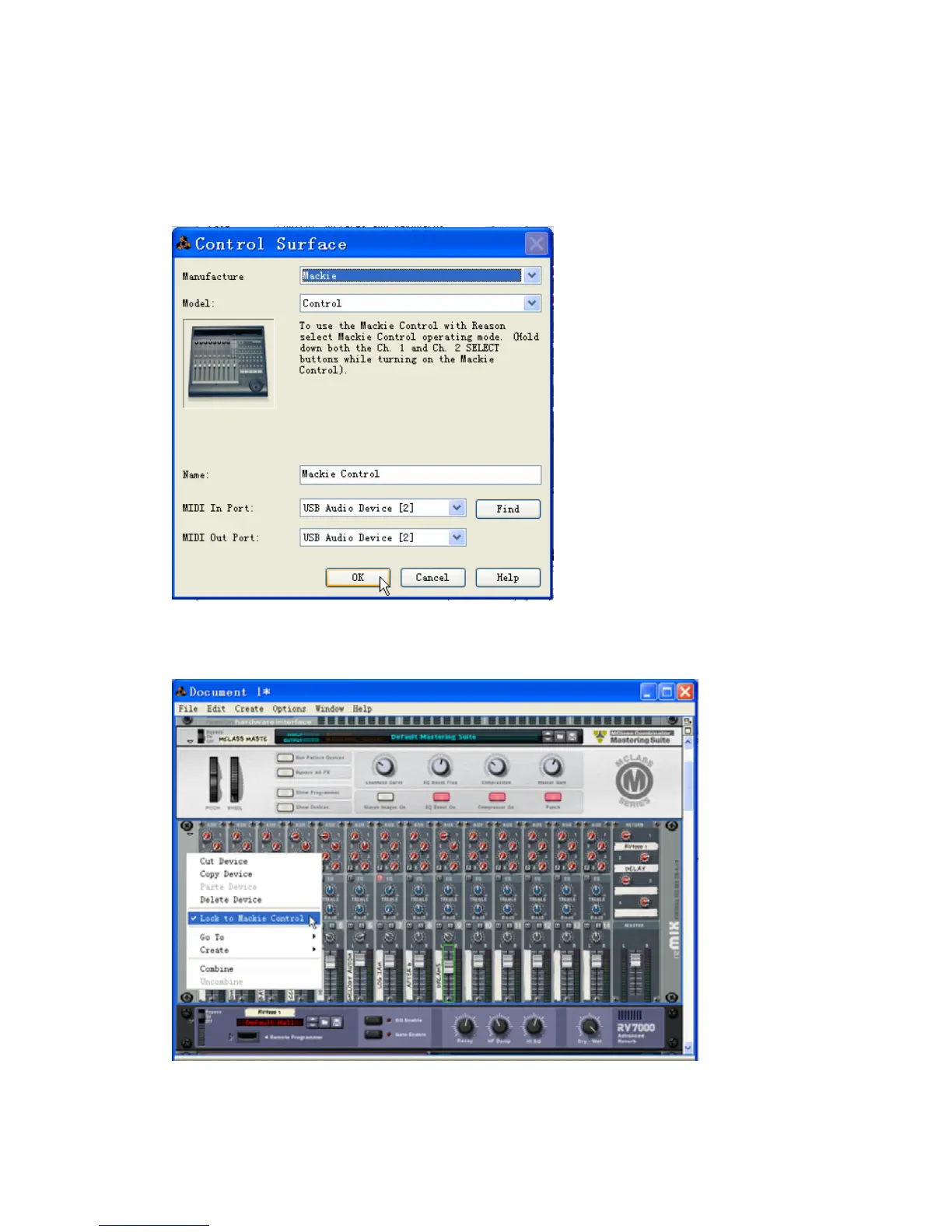This screenshot has height=1232, width=952.
Task: Click the RV7000 Dry-Wet knob
Action: pyautogui.click(x=589, y=1026)
